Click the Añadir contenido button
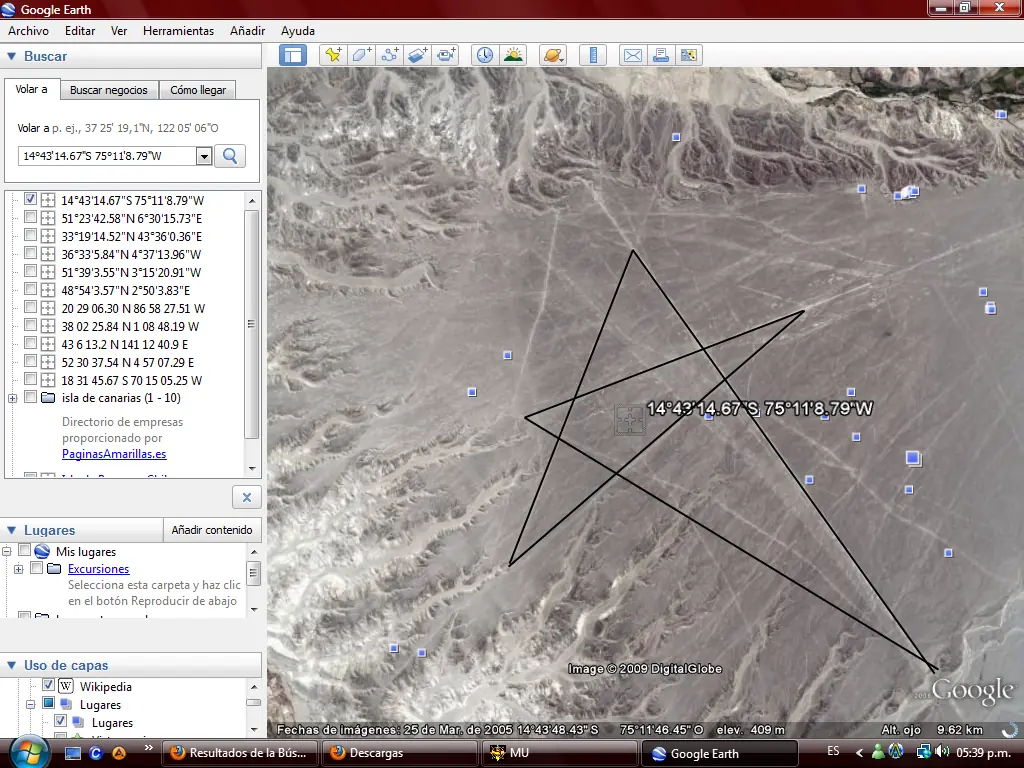Viewport: 1024px width, 768px height. (212, 530)
